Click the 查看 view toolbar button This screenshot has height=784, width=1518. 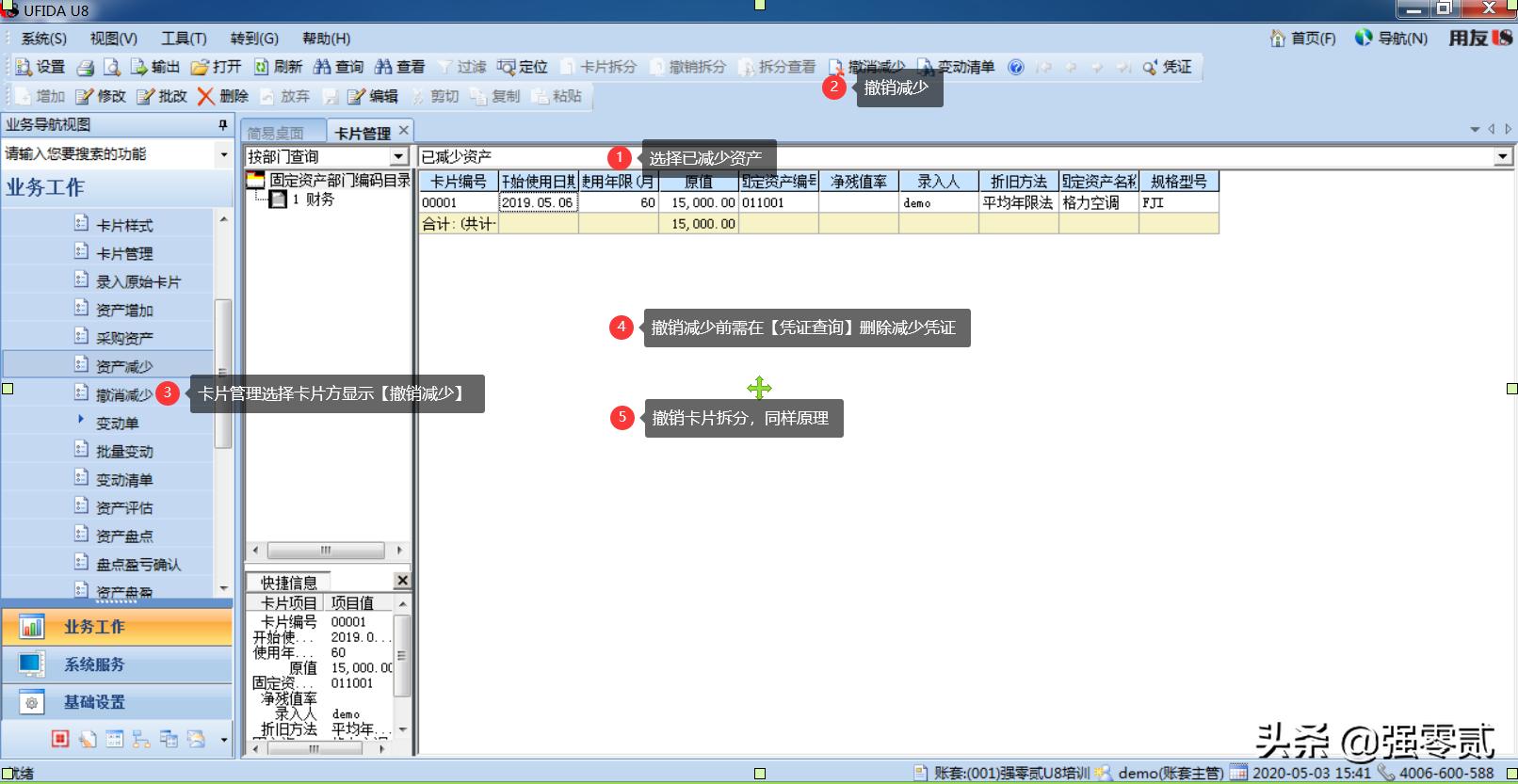coord(400,67)
